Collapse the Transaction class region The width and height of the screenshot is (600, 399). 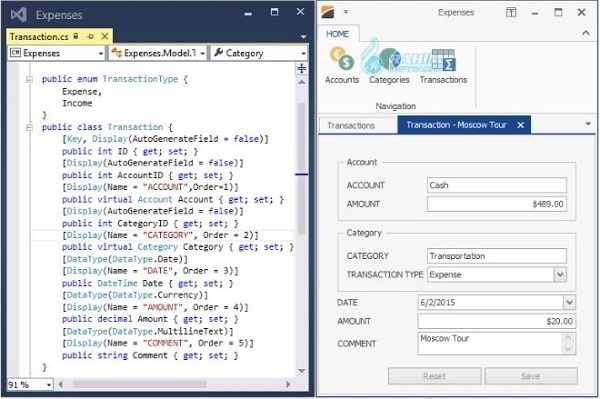pos(29,127)
